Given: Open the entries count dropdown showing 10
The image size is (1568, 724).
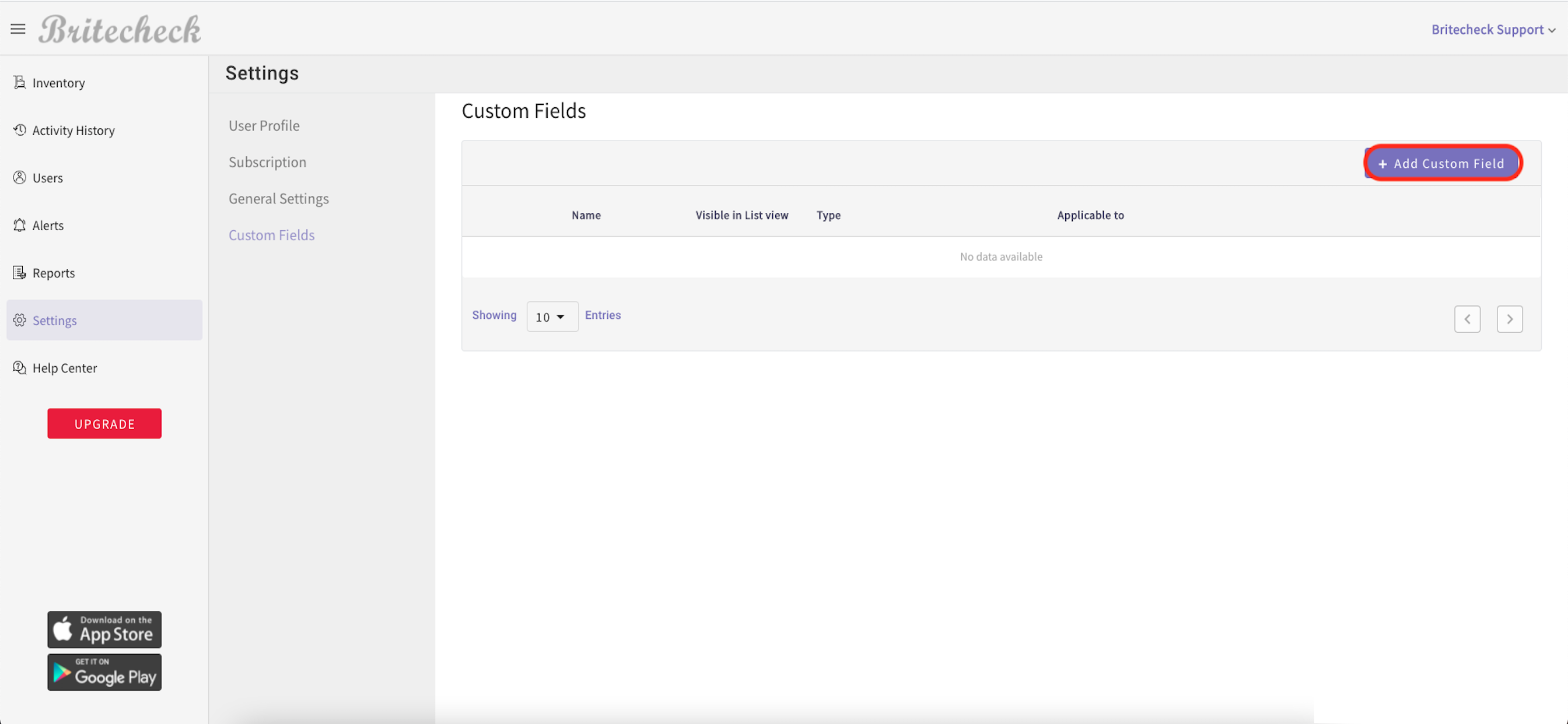Looking at the screenshot, I should click(x=551, y=317).
